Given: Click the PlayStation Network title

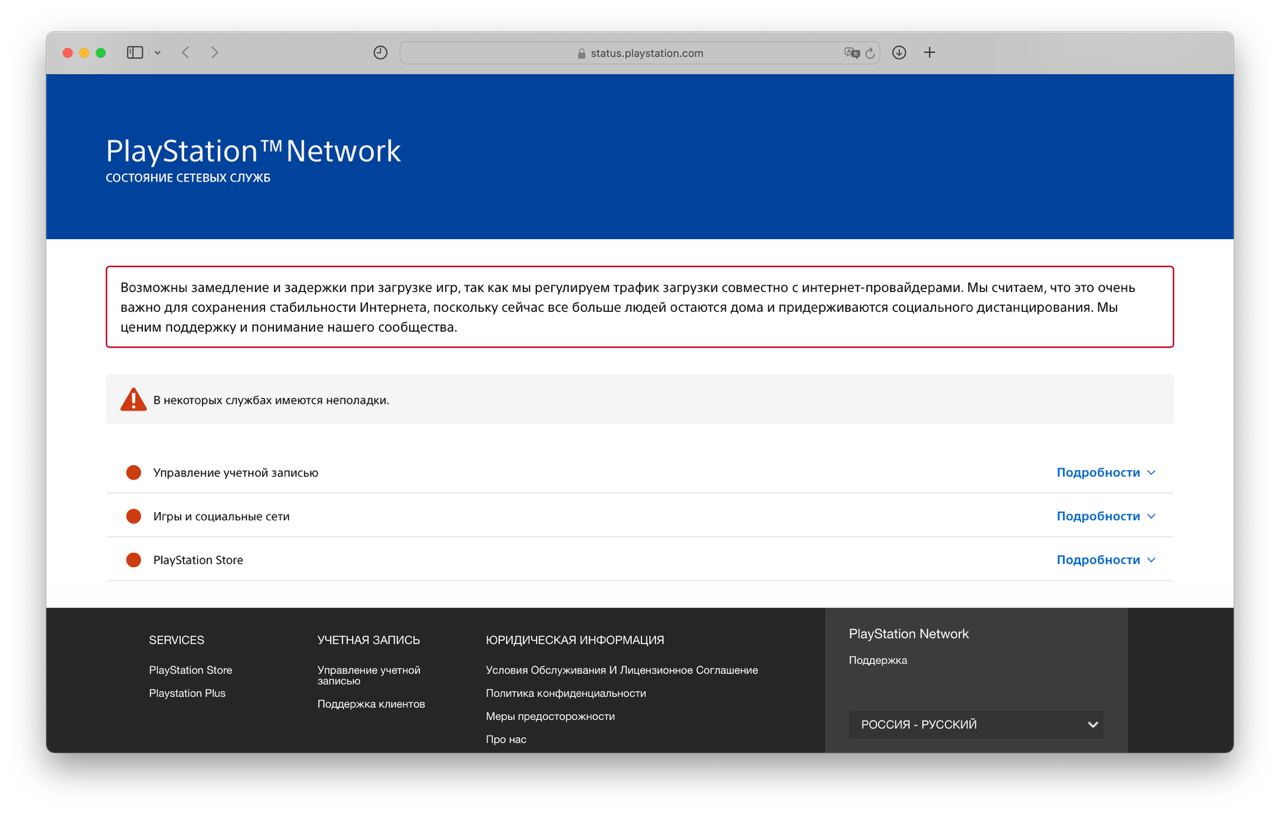Looking at the screenshot, I should 253,150.
